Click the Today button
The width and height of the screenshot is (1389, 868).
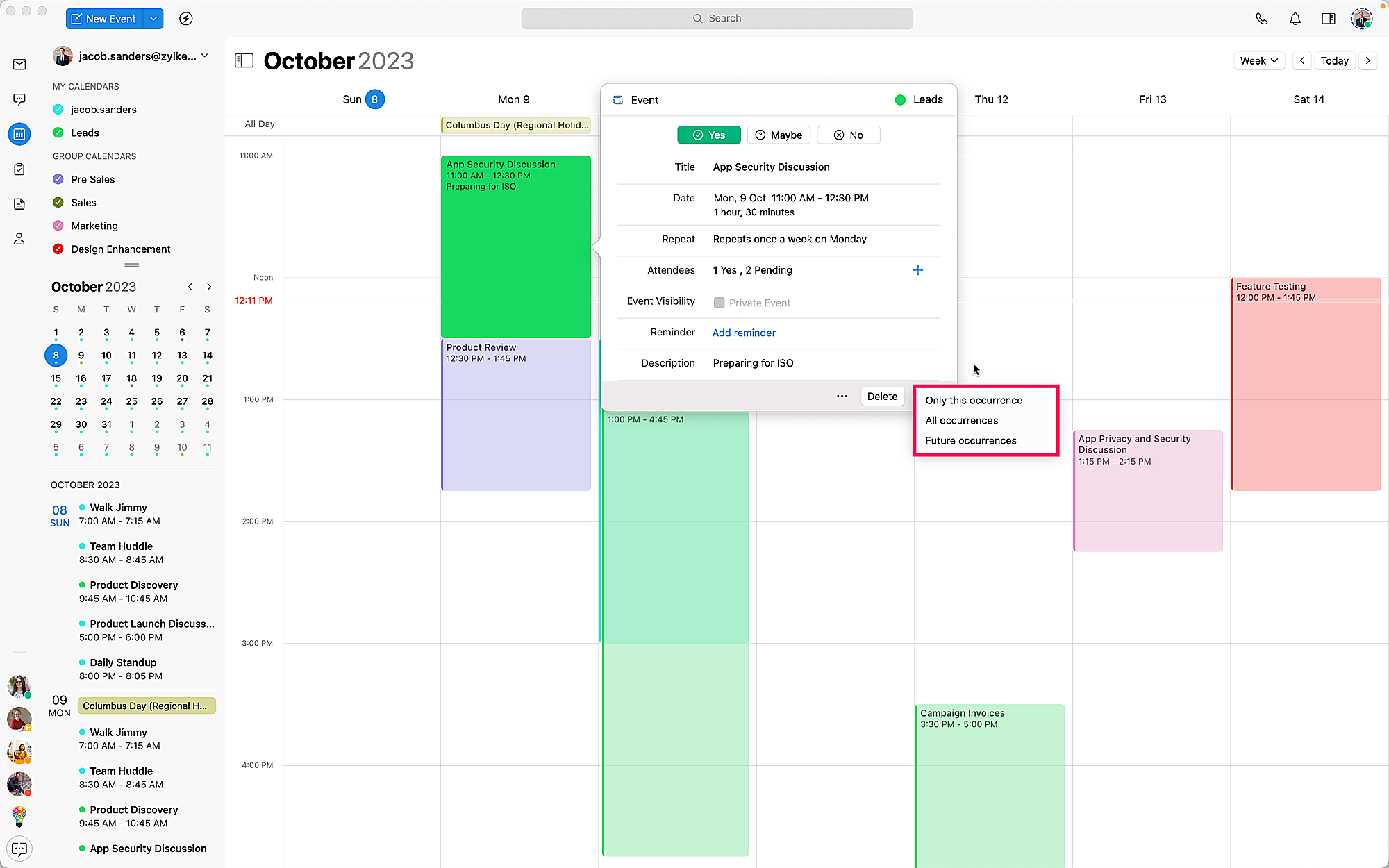(x=1334, y=61)
